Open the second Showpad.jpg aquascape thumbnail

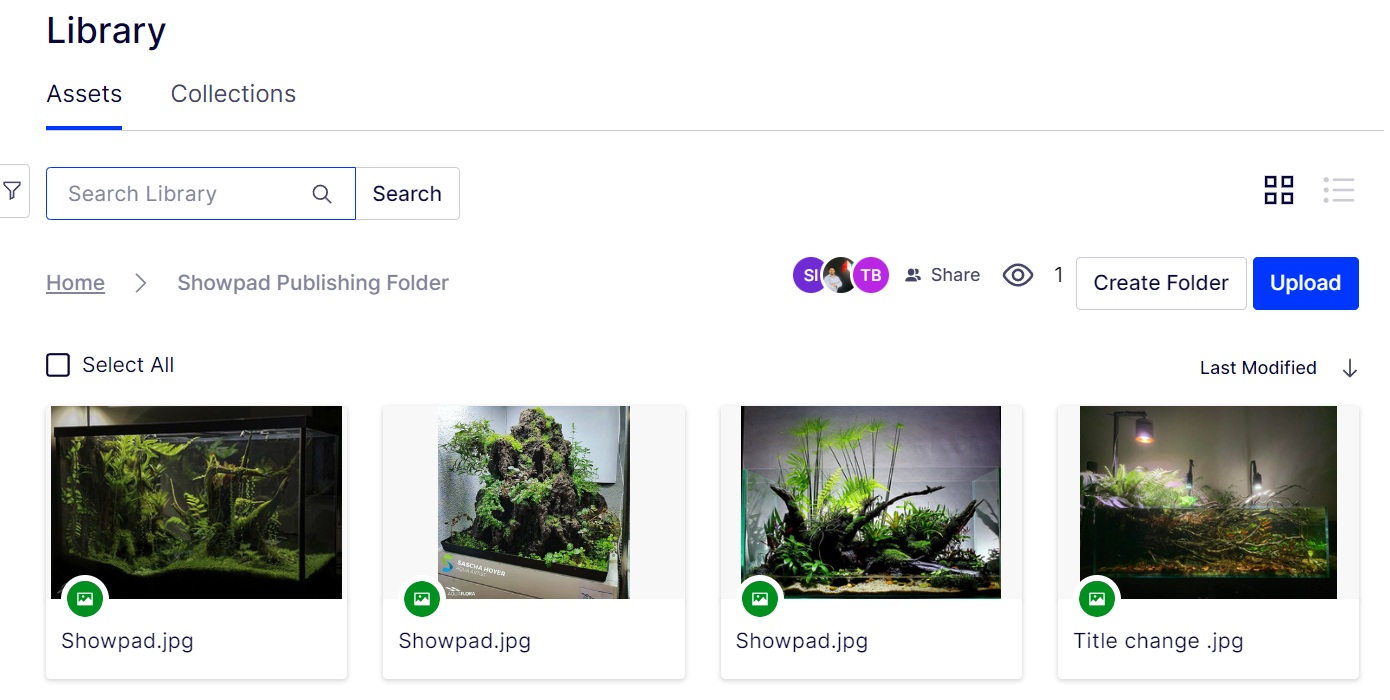533,502
